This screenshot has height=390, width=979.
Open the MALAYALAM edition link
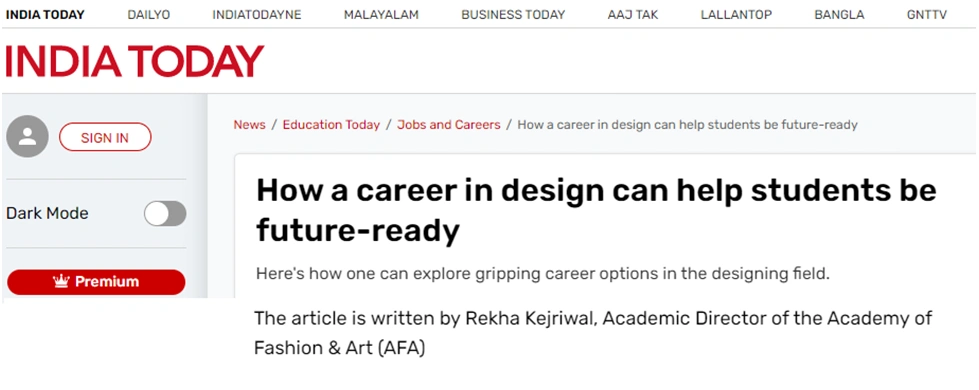click(381, 15)
